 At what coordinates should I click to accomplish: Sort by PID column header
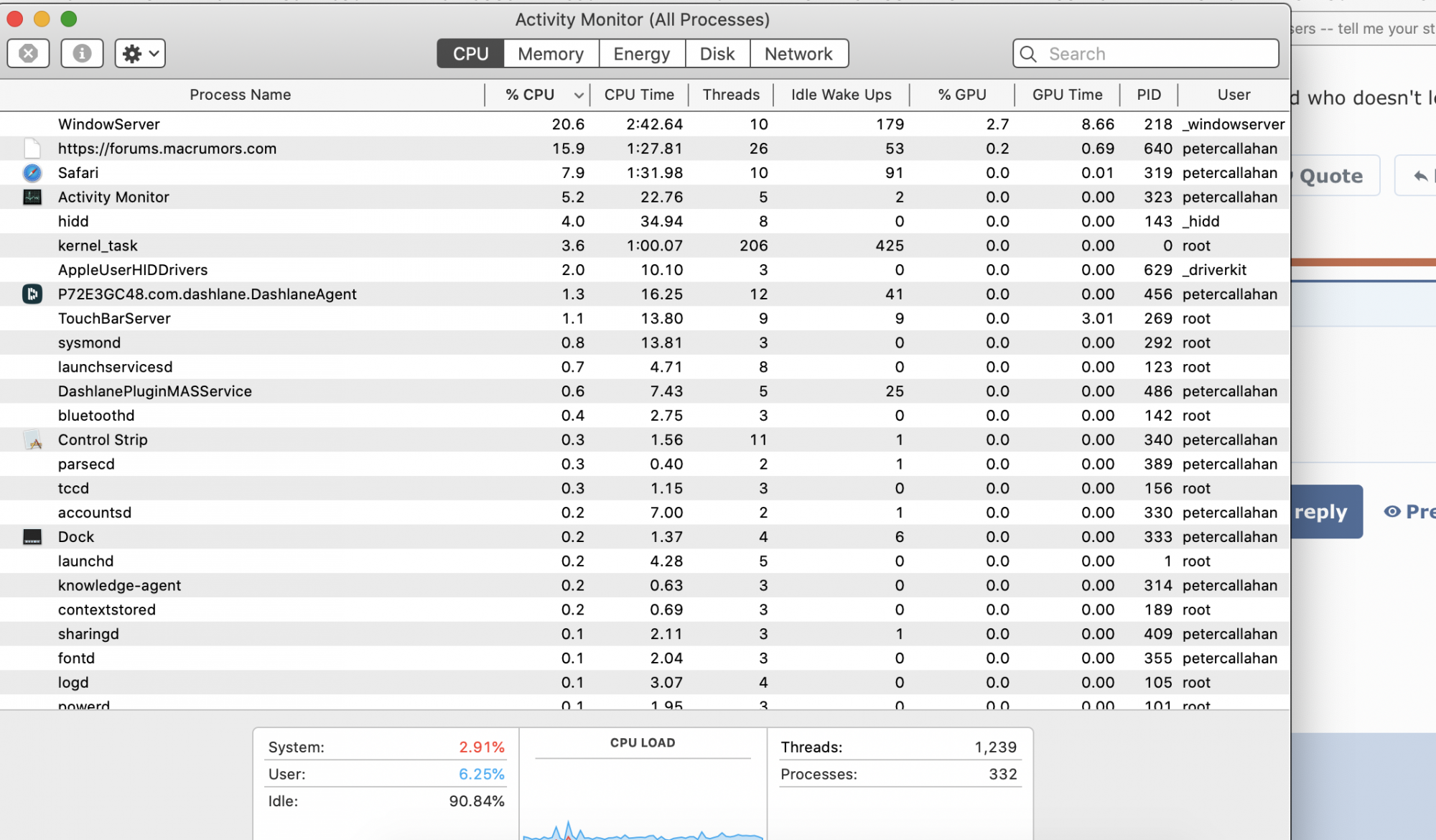coord(1149,95)
